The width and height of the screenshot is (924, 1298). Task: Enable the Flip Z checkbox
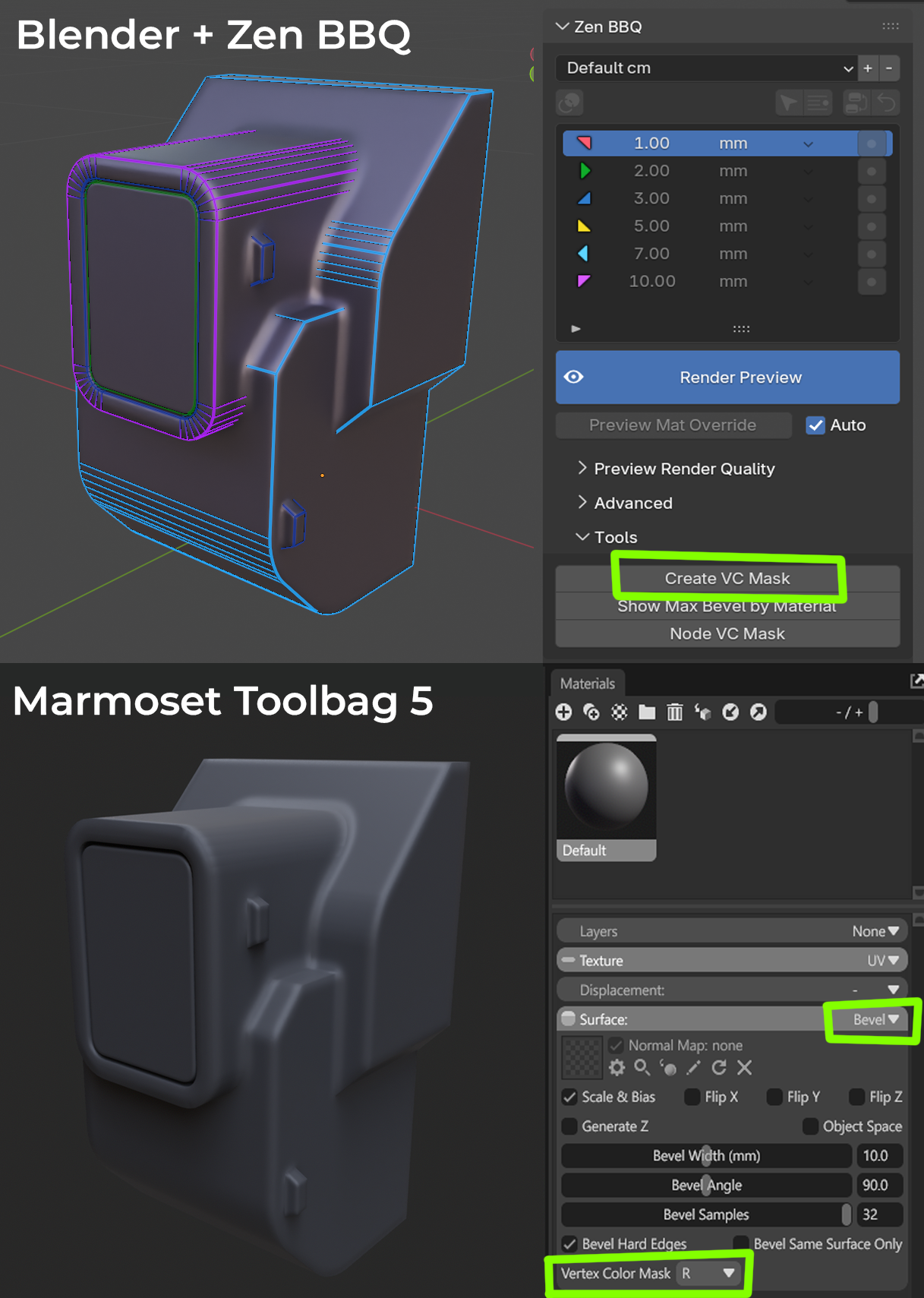tap(856, 1097)
